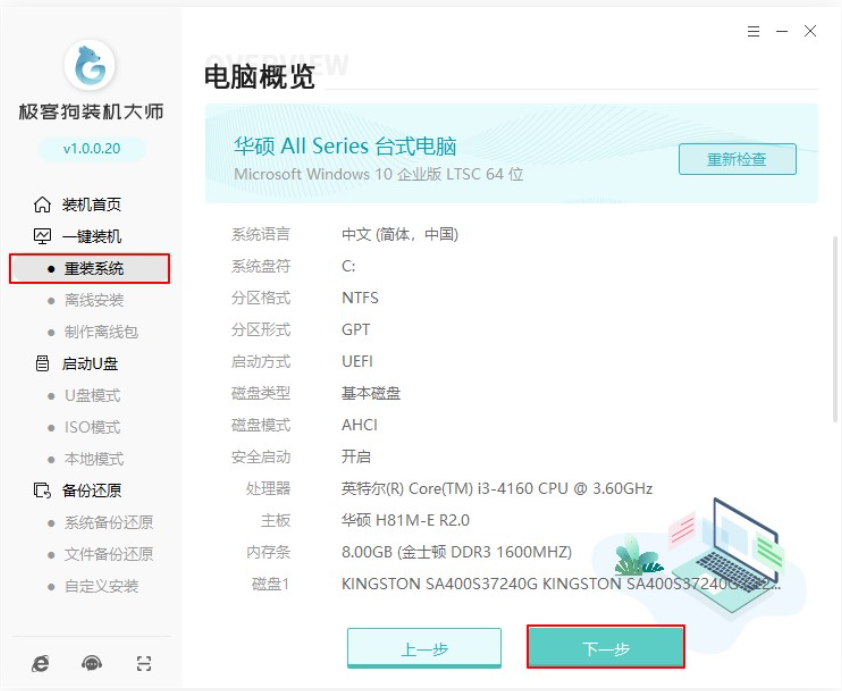The width and height of the screenshot is (842, 691).
Task: Click the vertical scrollbar on the right
Action: pyautogui.click(x=835, y=329)
